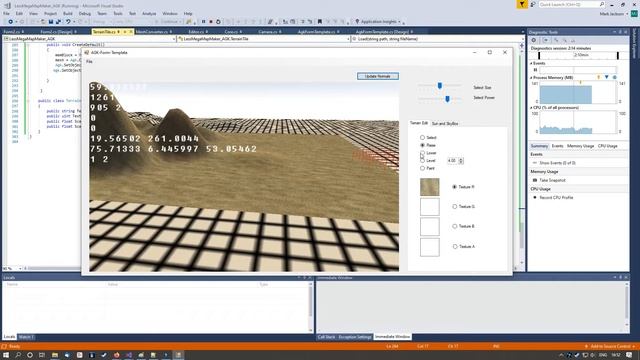Switch to the Sun and SkyBox tab
Screen dimensions: 640x360
pyautogui.click(x=445, y=123)
